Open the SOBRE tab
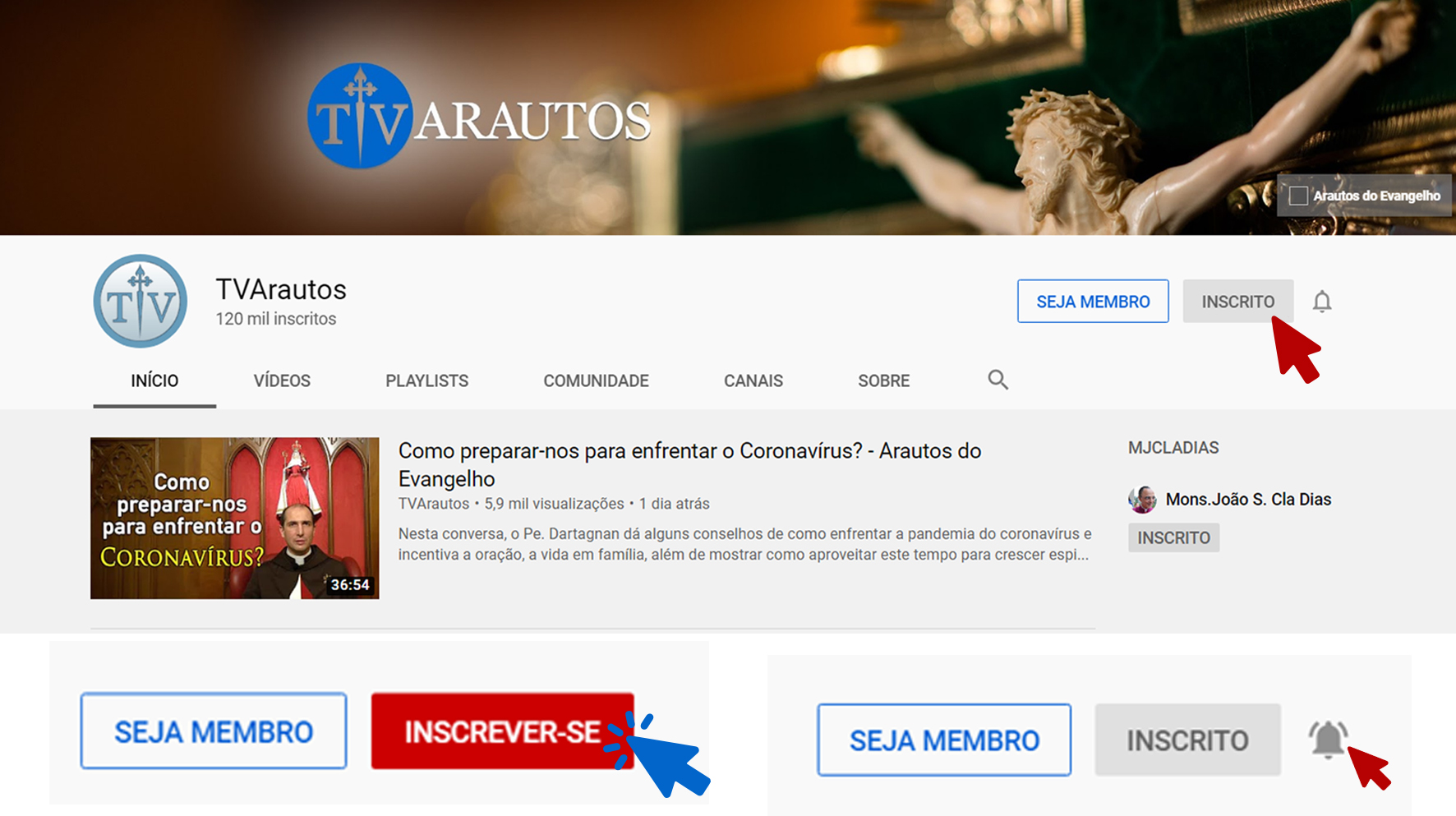 coord(883,381)
